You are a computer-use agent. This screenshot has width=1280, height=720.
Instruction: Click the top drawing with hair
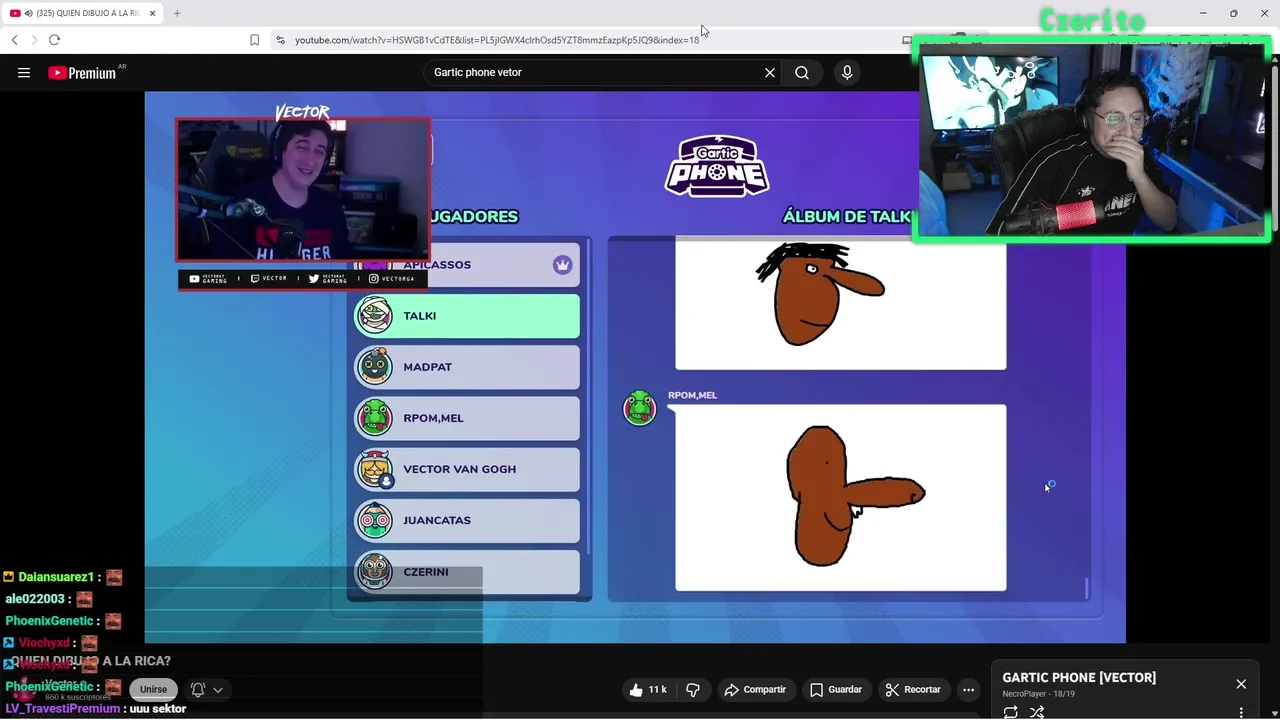tap(841, 303)
